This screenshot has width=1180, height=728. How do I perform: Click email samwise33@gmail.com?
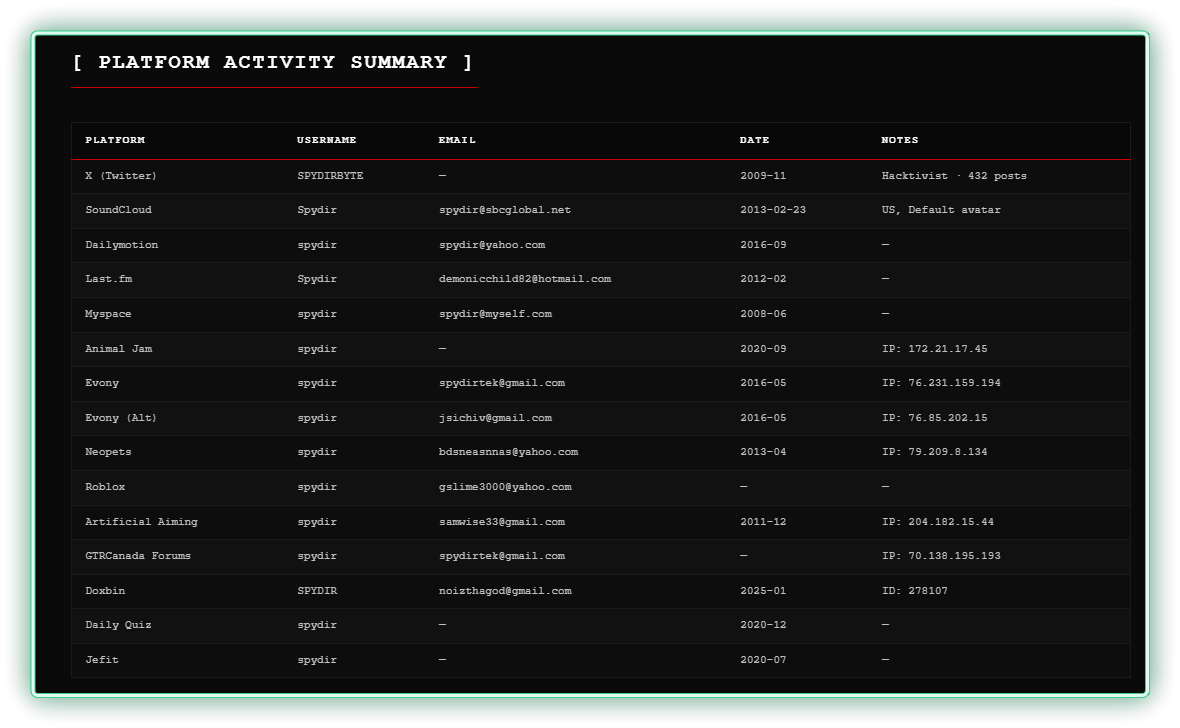pos(502,522)
